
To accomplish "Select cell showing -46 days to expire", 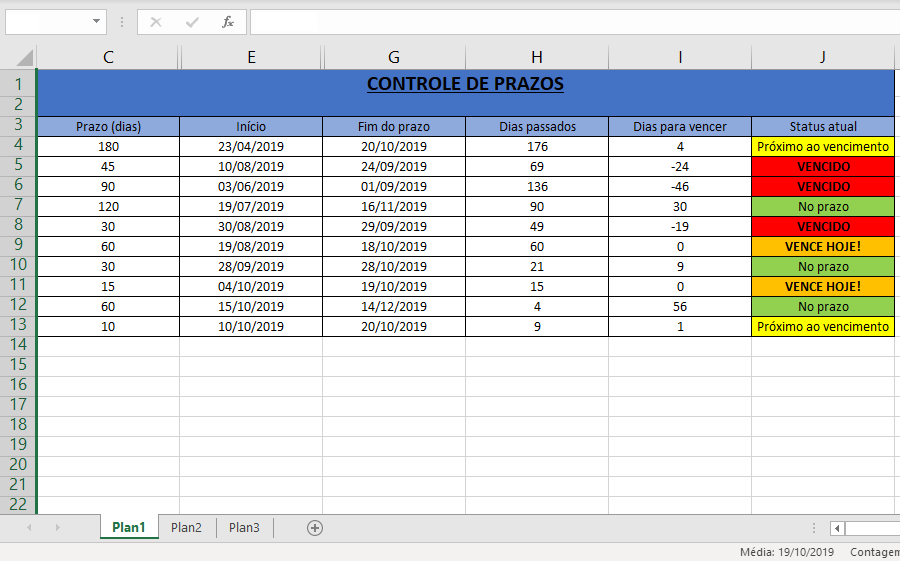I will tap(680, 187).
